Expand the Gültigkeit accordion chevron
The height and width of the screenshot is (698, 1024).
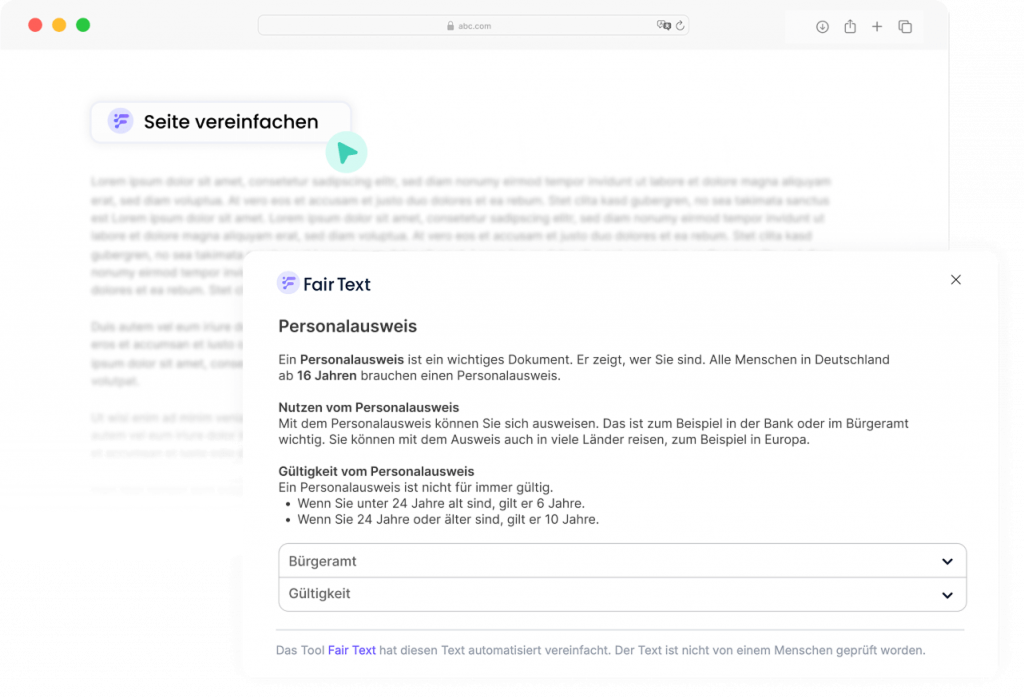[947, 595]
